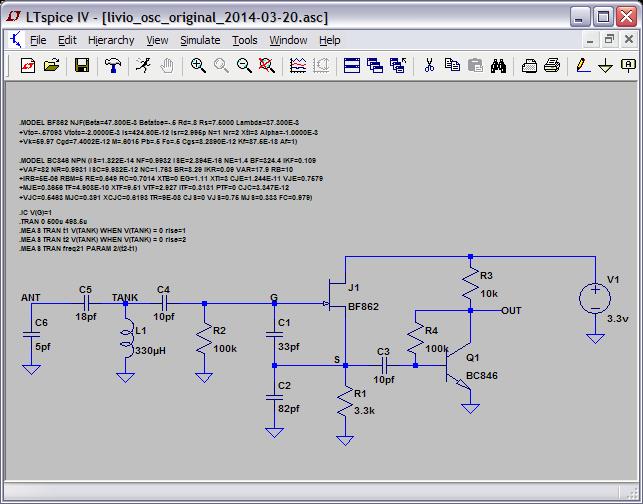This screenshot has height=504, width=643.
Task: Tile windows horizontally
Action: [352, 65]
